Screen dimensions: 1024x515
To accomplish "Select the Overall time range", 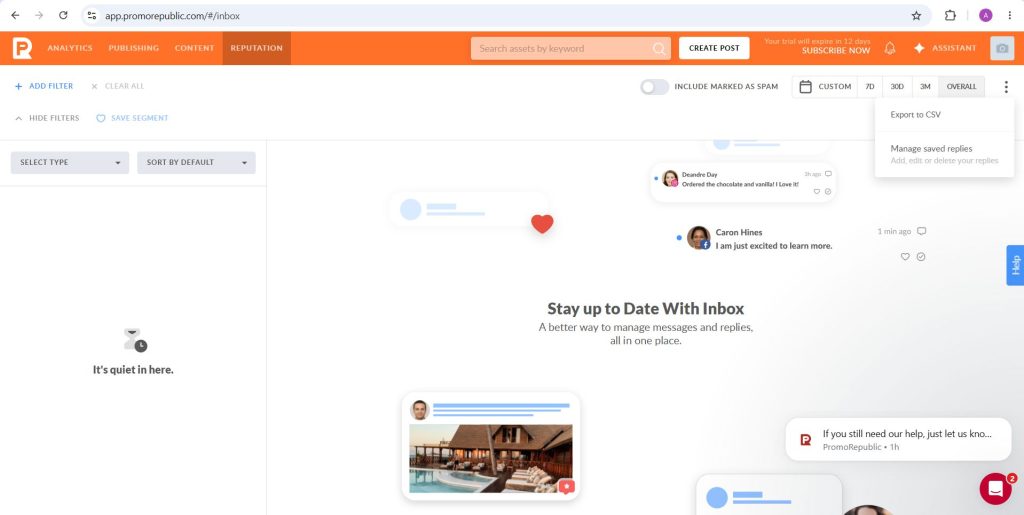I will pyautogui.click(x=961, y=87).
